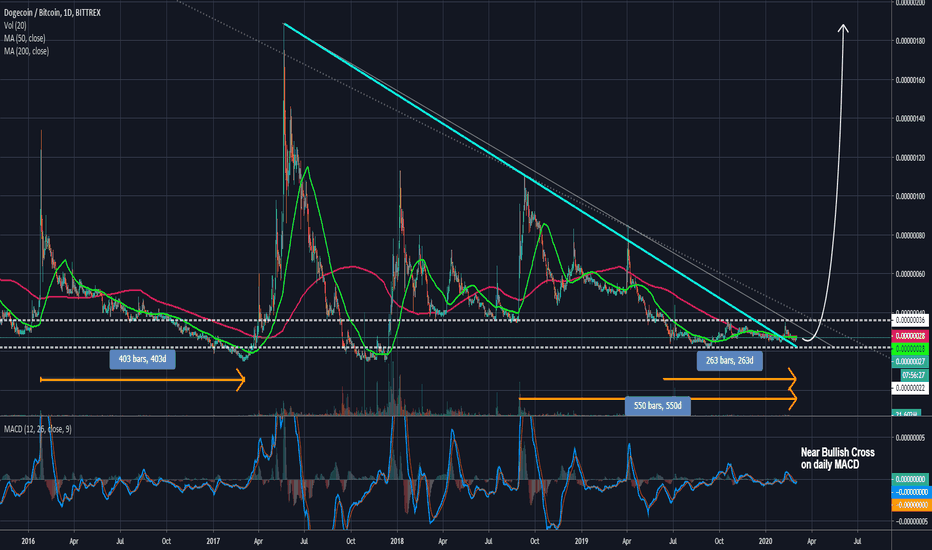The image size is (932, 550).
Task: Click the Dogecoin / Bitcoin symbol title
Action: click(x=52, y=12)
